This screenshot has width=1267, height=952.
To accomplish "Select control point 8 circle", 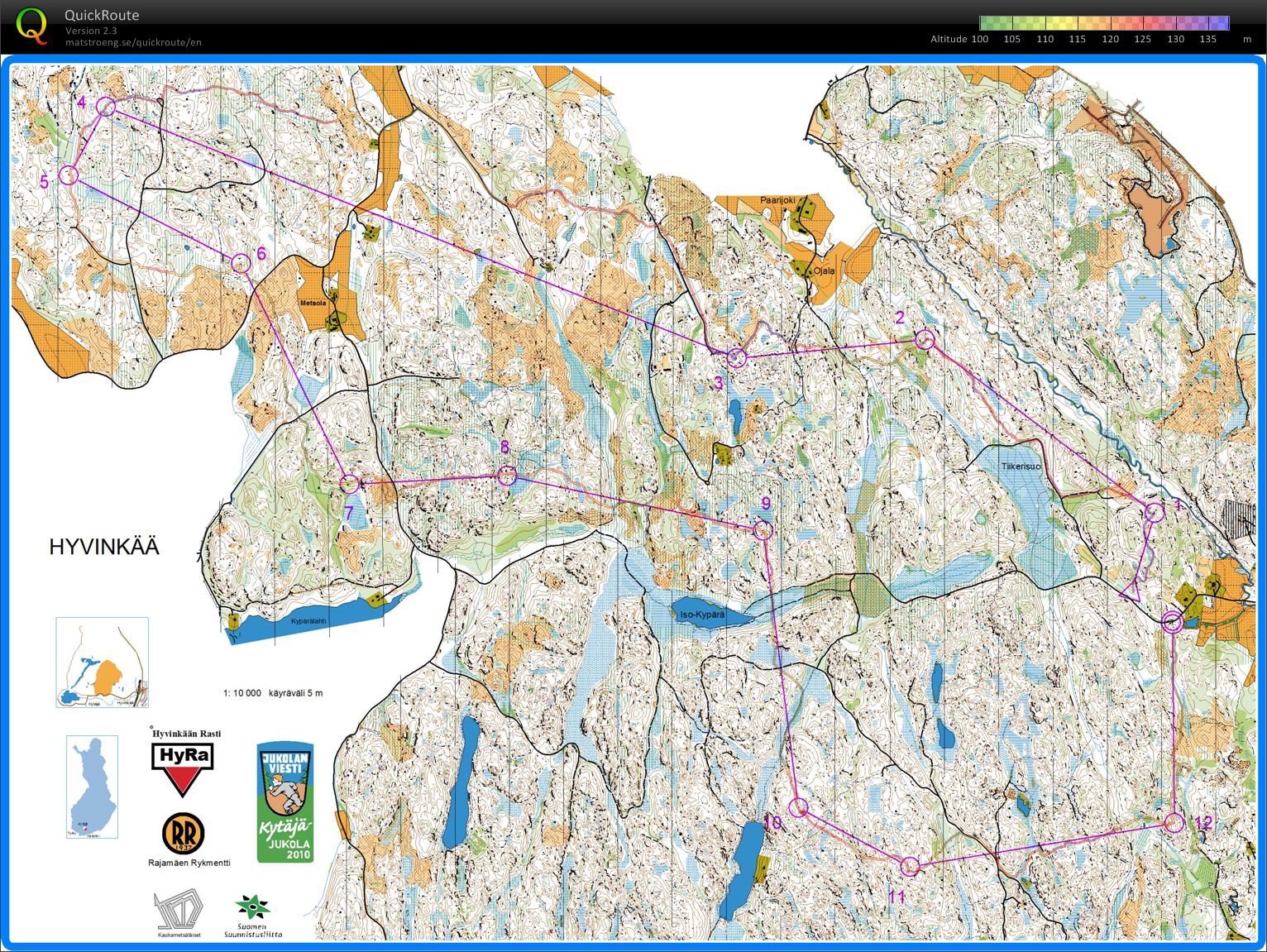I will click(x=507, y=476).
